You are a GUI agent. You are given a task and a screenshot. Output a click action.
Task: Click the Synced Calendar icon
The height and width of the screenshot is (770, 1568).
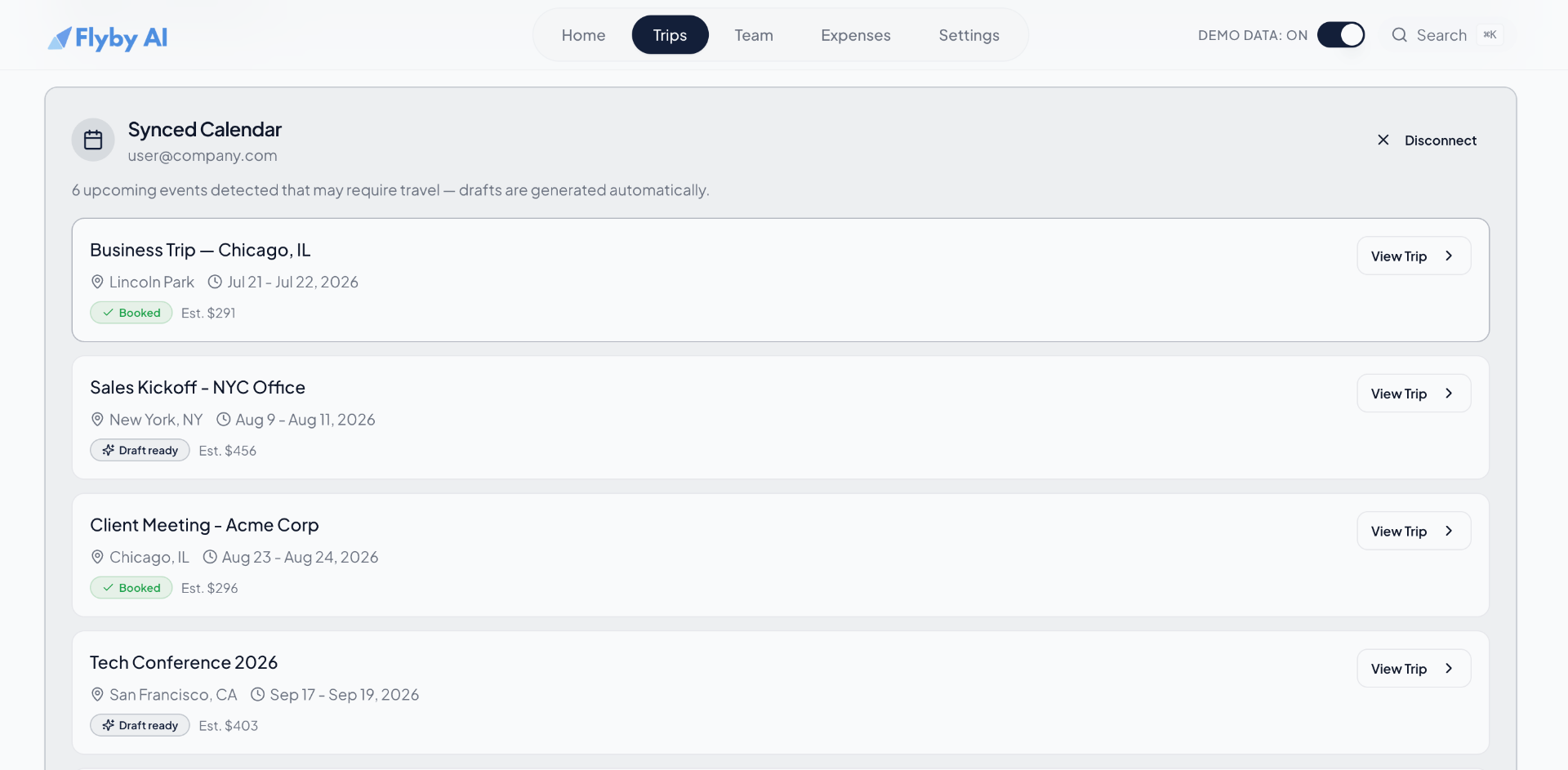click(x=93, y=140)
